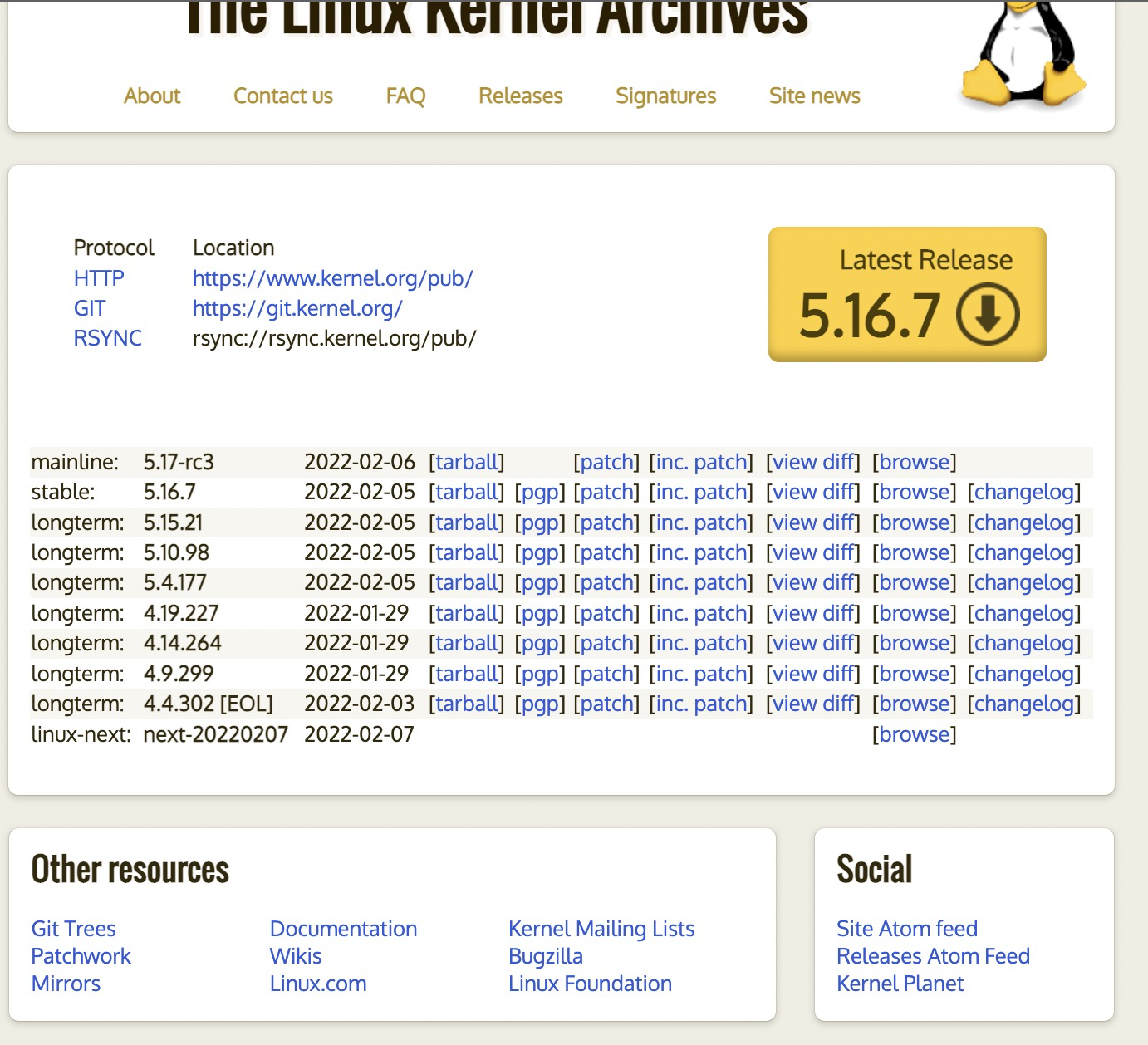Browse the longterm 4.14.264 tree

click(915, 643)
